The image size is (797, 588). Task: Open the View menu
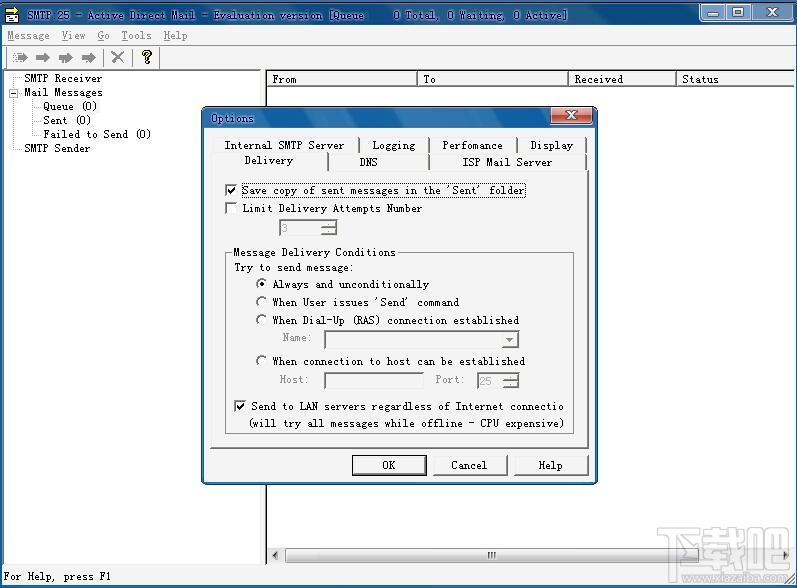click(x=73, y=36)
